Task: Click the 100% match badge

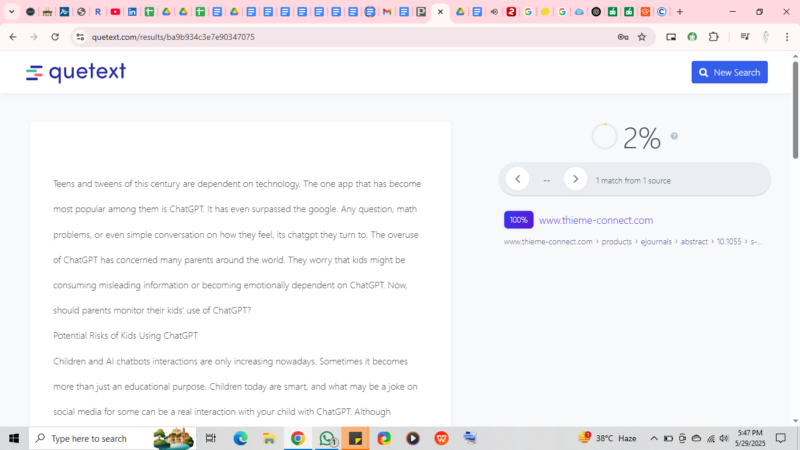Action: (x=518, y=220)
